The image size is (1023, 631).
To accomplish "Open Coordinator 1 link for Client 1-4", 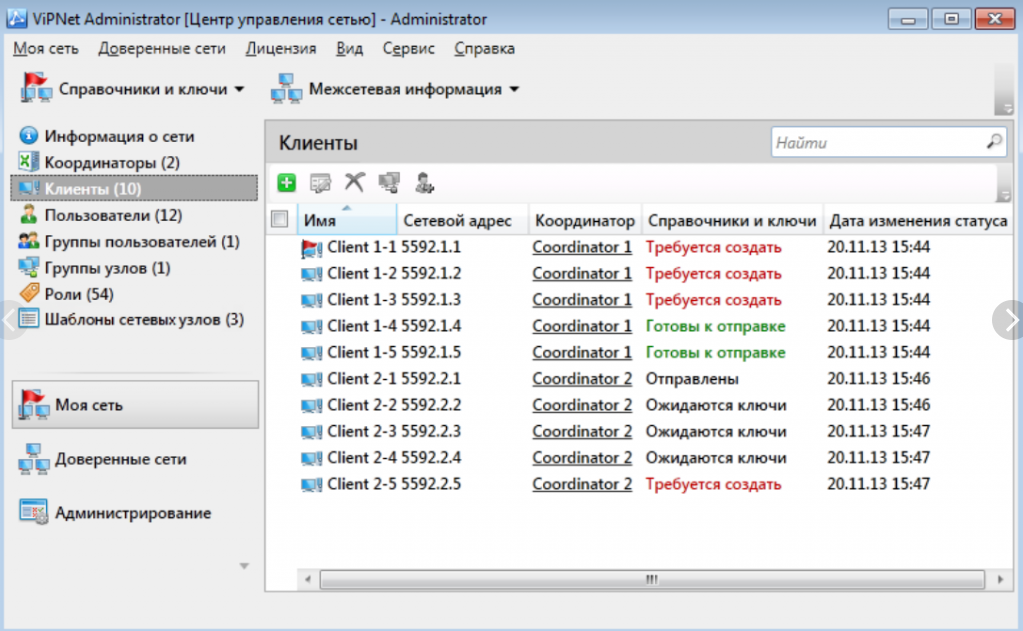I will pyautogui.click(x=582, y=326).
